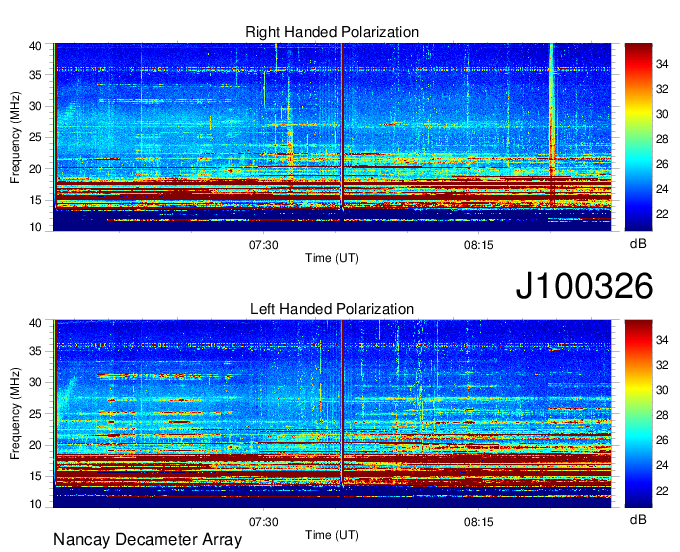The image size is (680, 552).
Task: Click the 22 value on top color bar scale
Action: pos(662,214)
